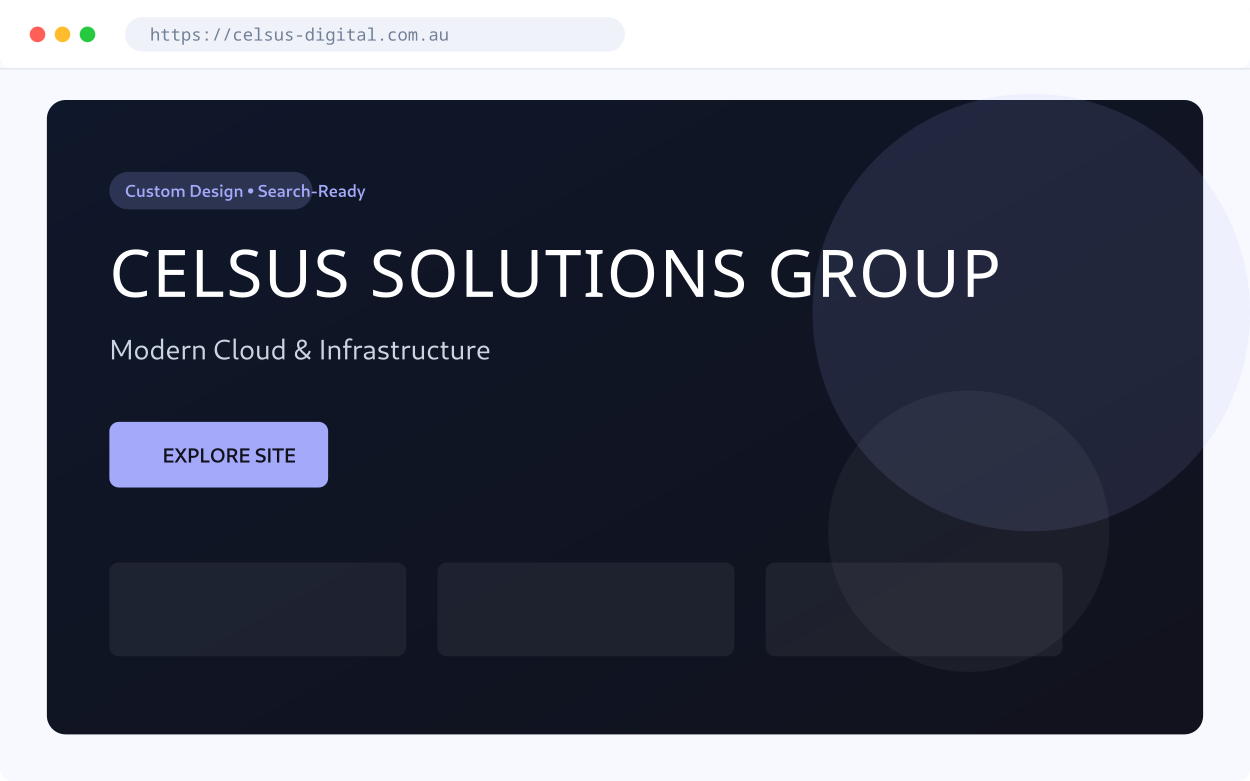The image size is (1250, 781).
Task: Click the yellow minimize window dot
Action: pos(63,34)
